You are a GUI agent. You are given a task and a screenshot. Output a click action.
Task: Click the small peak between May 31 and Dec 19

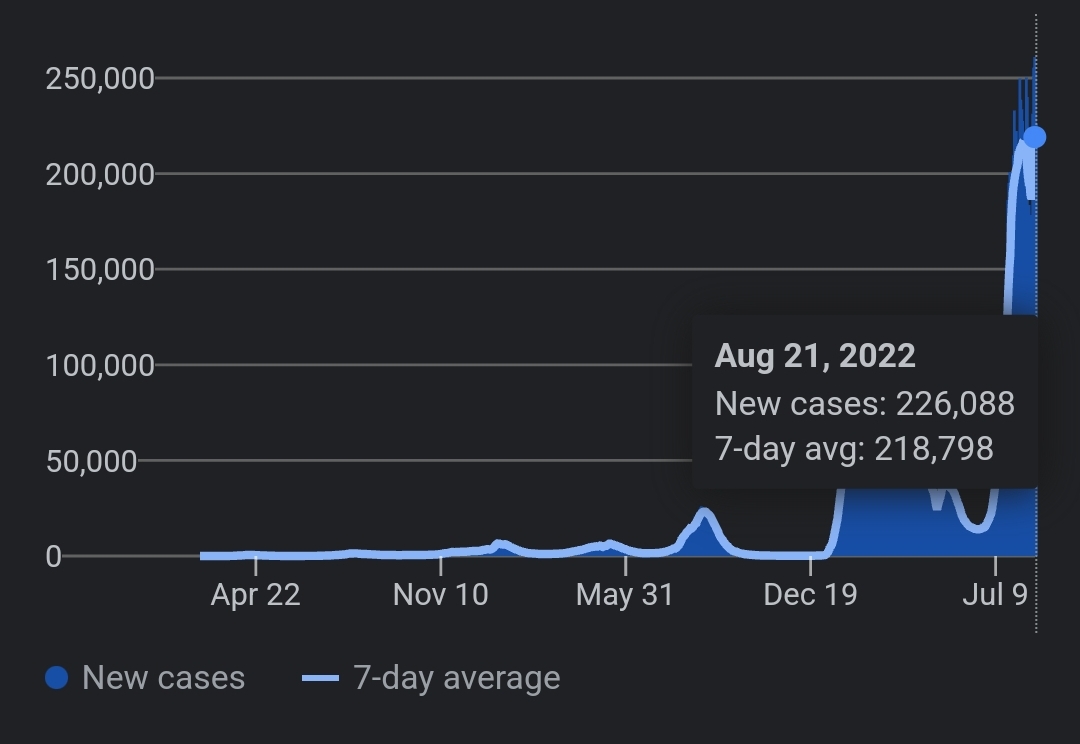coord(704,516)
